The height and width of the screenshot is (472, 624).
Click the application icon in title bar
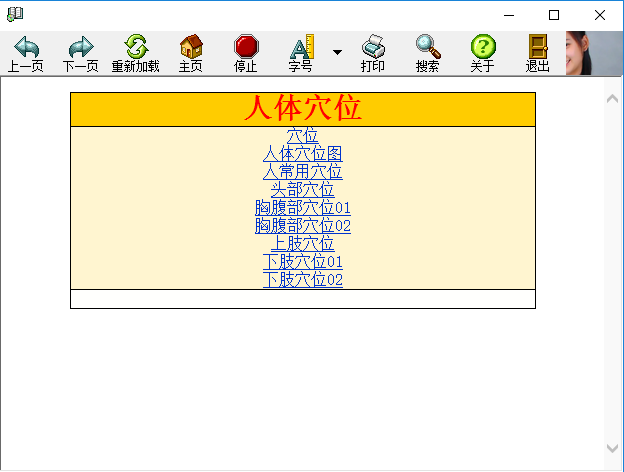tap(14, 14)
